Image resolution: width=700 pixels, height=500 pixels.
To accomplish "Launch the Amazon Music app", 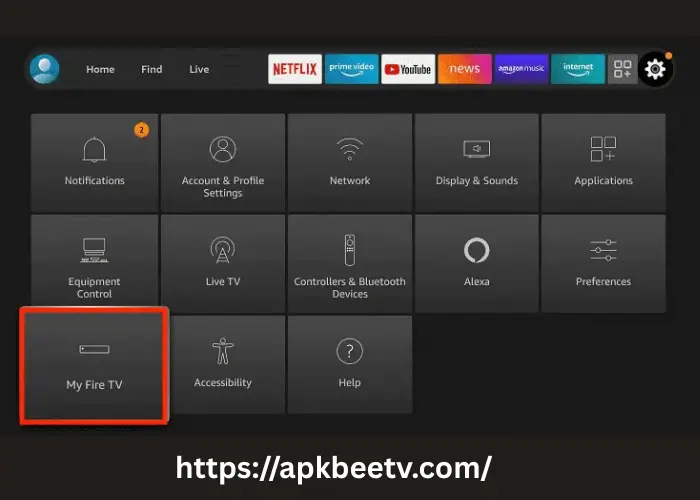I will [521, 69].
